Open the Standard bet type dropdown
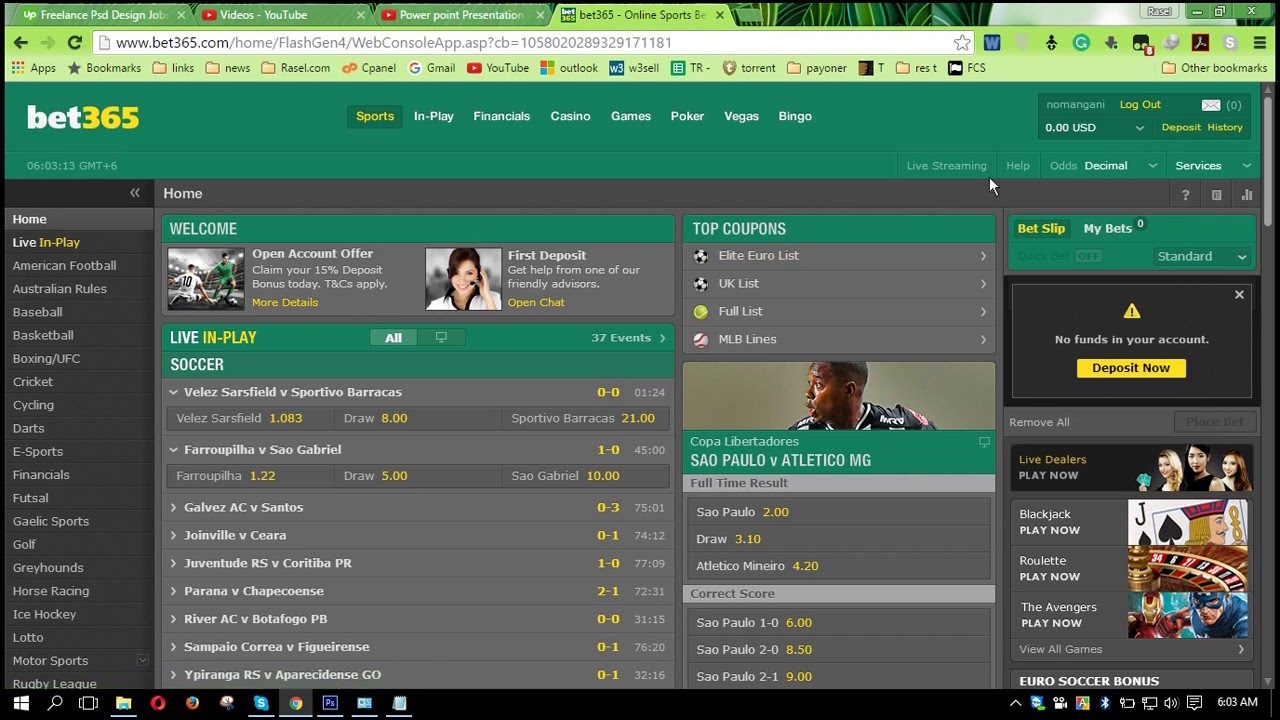Screen dimensions: 1280x720 1202,257
